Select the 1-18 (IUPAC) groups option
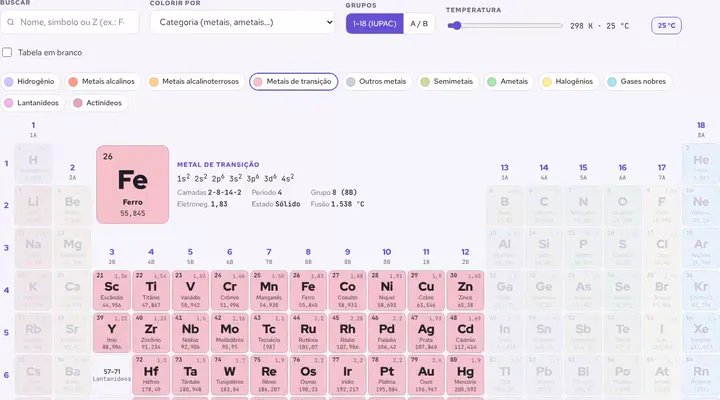 pos(375,23)
